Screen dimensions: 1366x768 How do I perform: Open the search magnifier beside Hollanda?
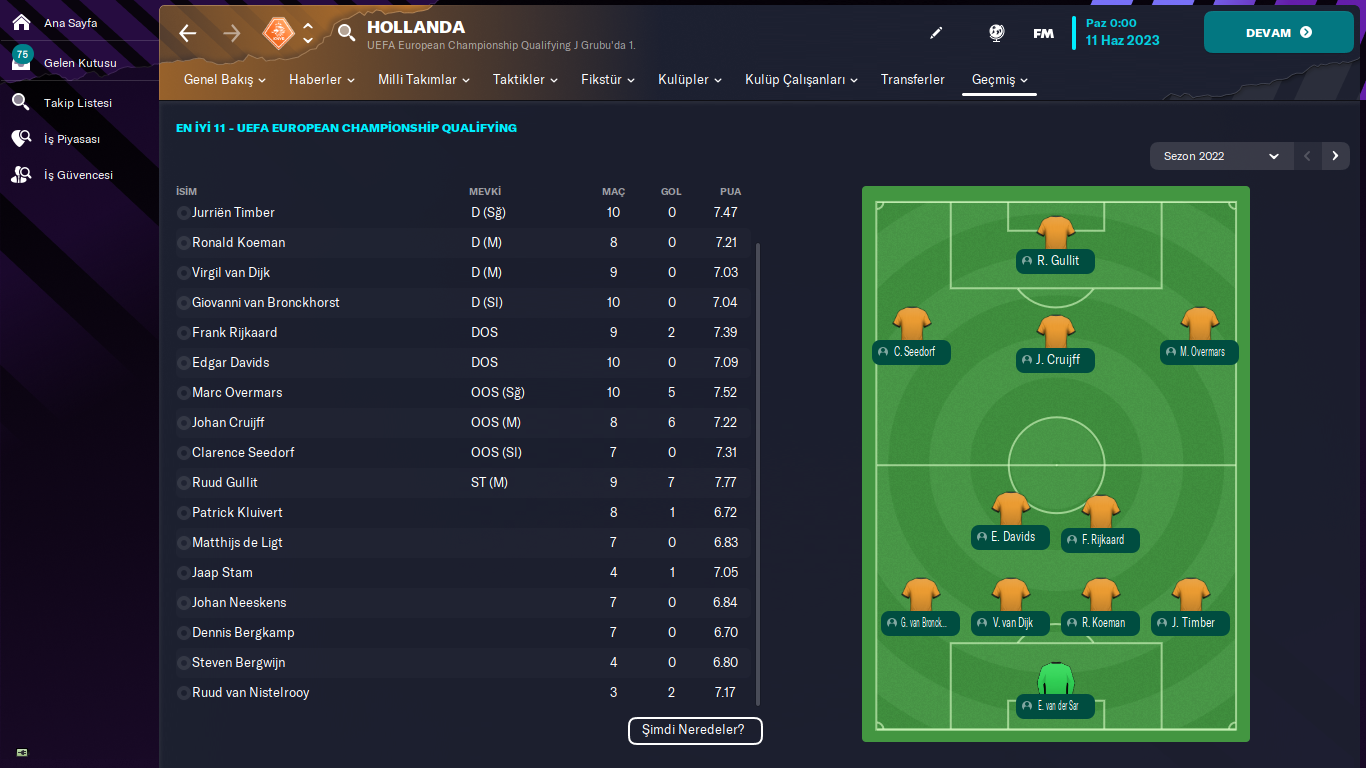[346, 33]
